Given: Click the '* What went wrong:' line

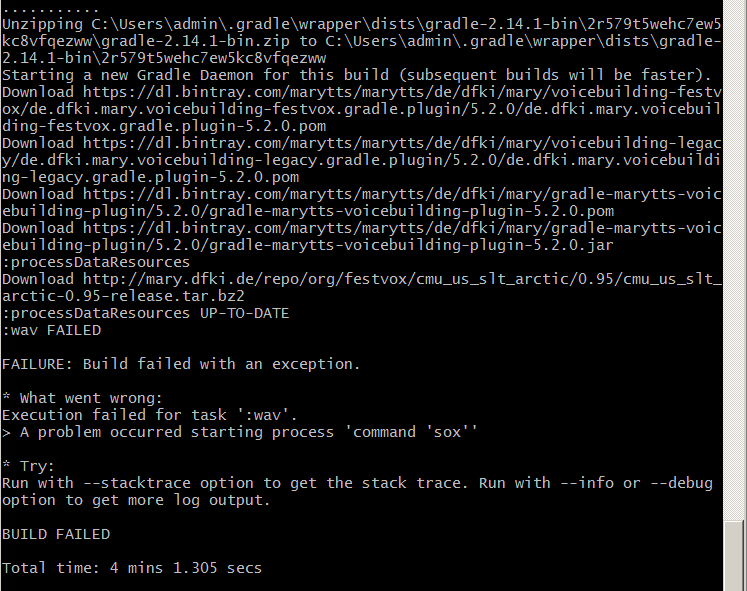Looking at the screenshot, I should click(82, 398).
